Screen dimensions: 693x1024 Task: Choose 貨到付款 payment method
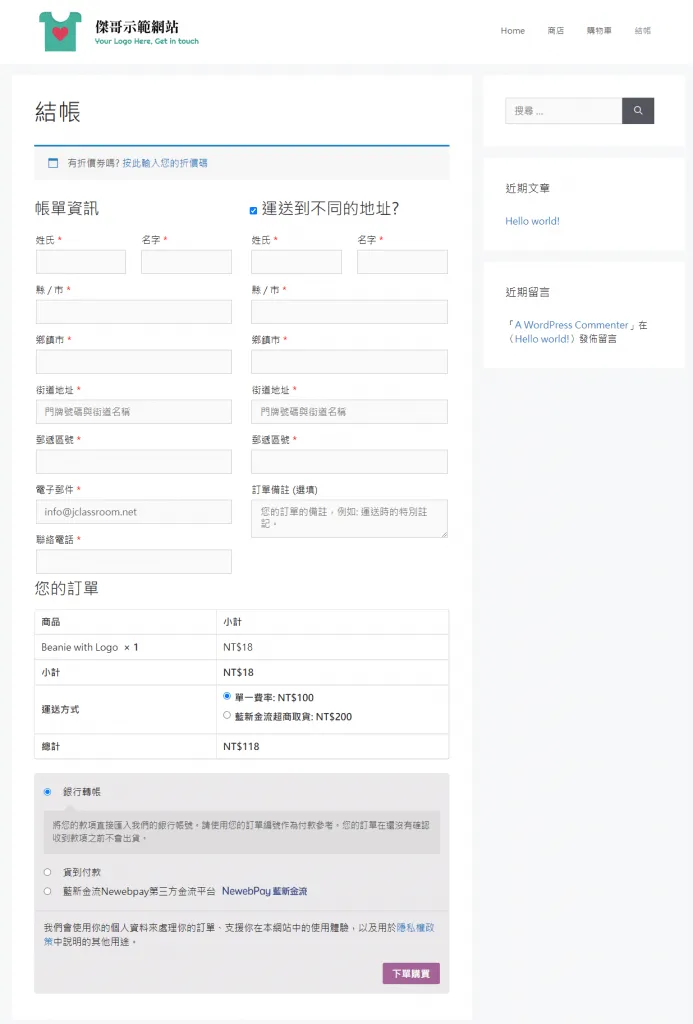tap(47, 872)
